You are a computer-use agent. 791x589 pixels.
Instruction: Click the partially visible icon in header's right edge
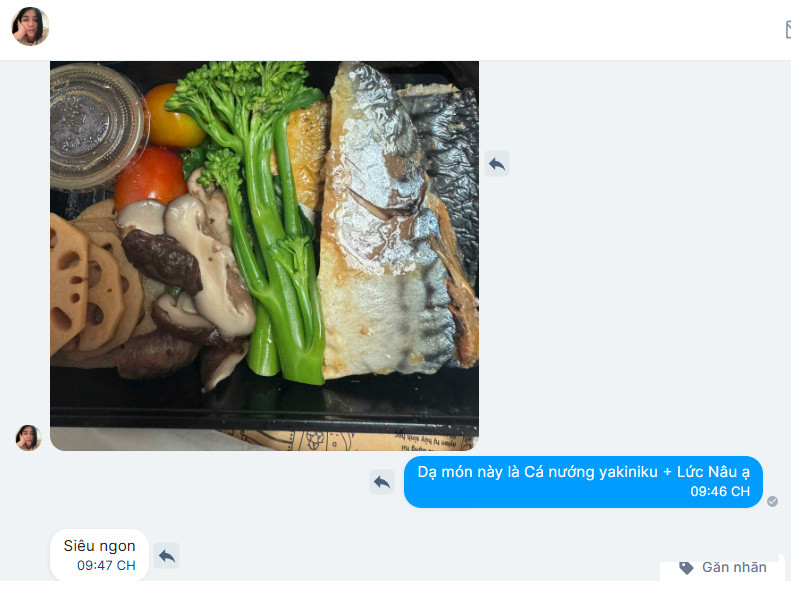click(788, 29)
